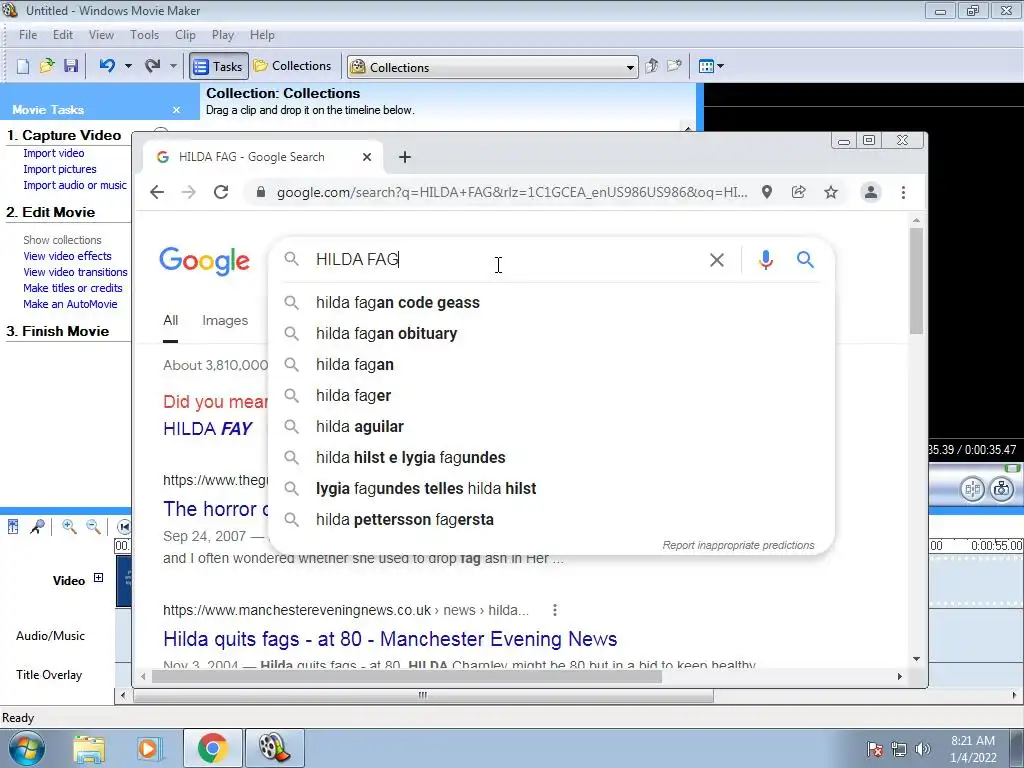Screen dimensions: 1024x768
Task: Open the undo history dropdown arrow
Action: (128, 66)
